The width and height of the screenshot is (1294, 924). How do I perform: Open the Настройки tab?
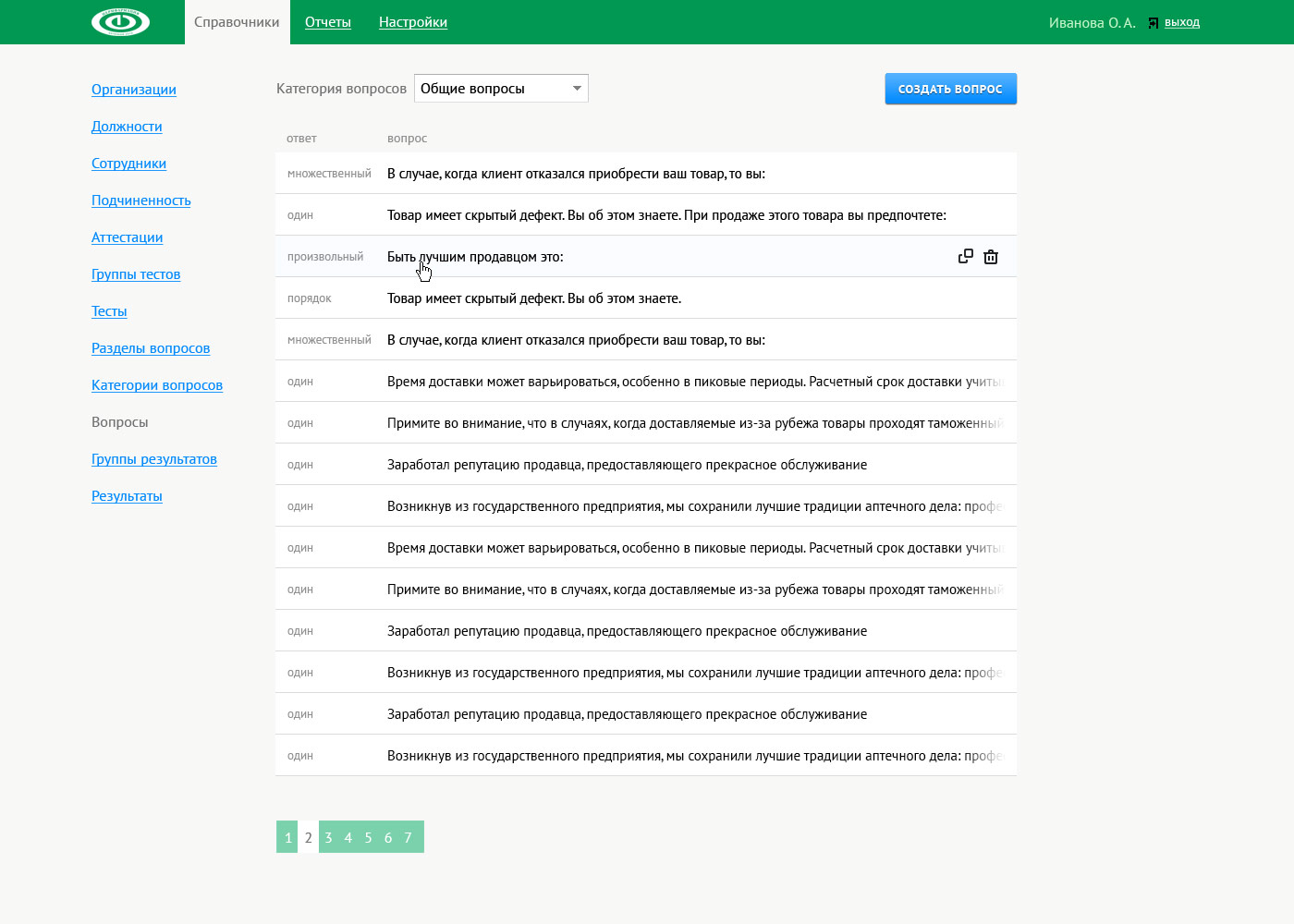pos(413,22)
